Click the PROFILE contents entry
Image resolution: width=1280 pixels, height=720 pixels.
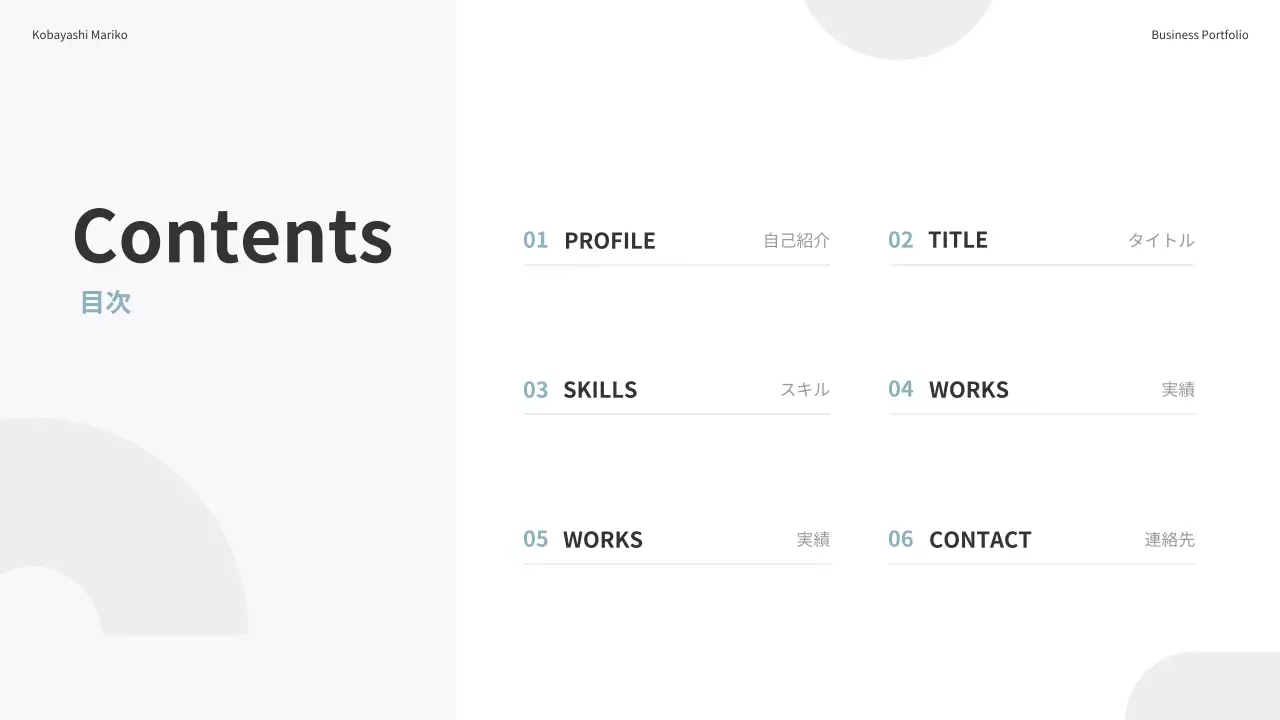tap(609, 241)
